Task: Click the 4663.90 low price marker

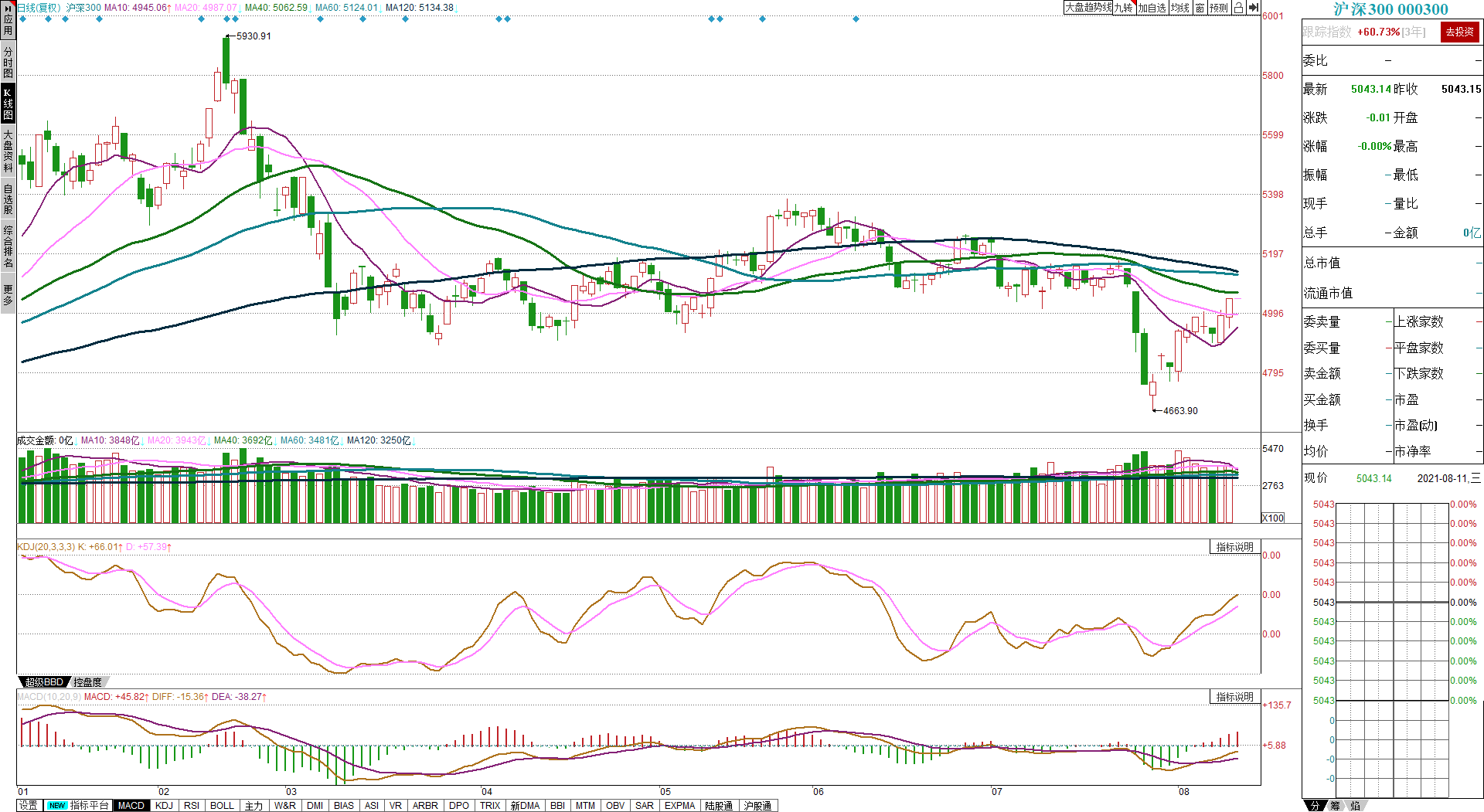Action: 1180,410
